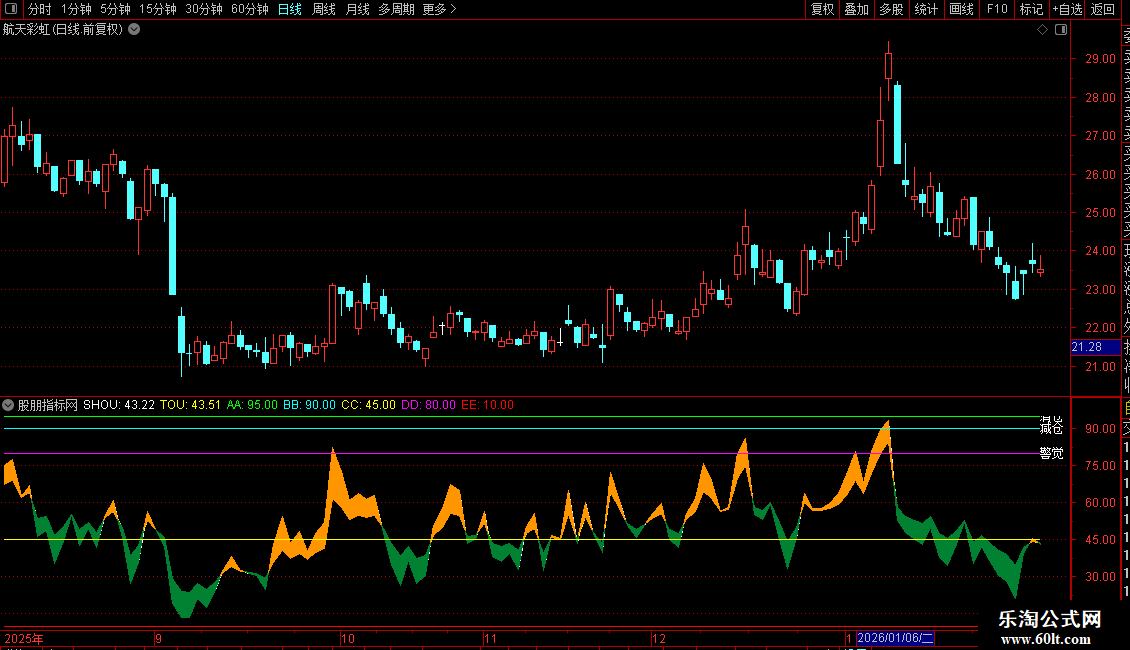Toggle the right side panel icon
This screenshot has width=1130, height=650.
click(x=1061, y=30)
